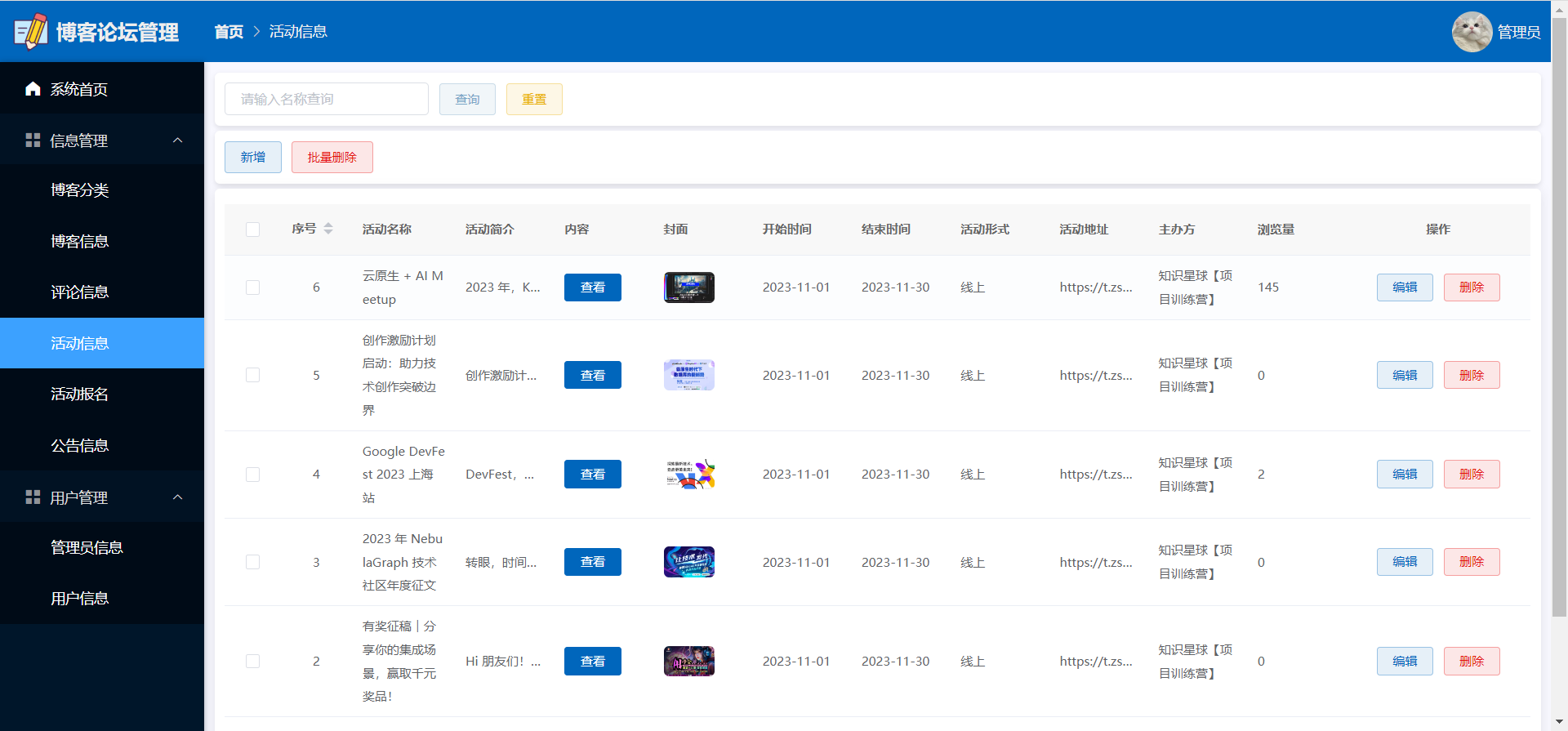
Task: Click the grid icon beside 信息管理
Action: (33, 140)
